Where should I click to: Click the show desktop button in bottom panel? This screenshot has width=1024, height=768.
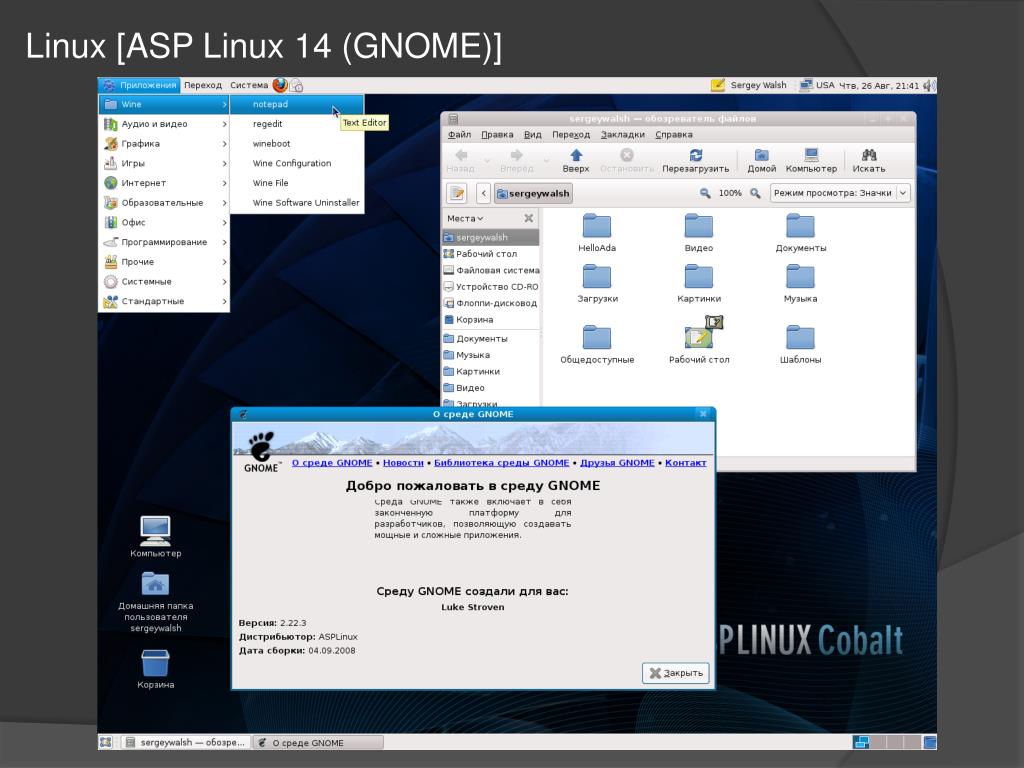106,742
